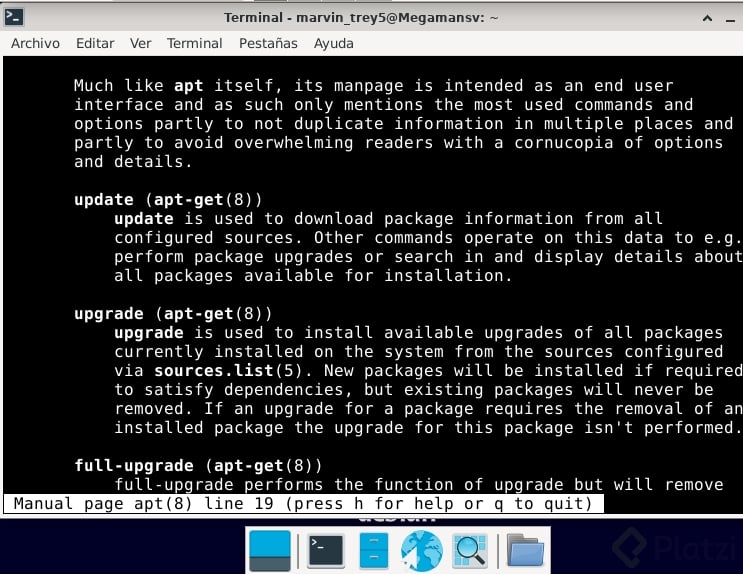Screen dimensions: 743x574
Task: Click the 'upgrade (apt-get(8))' heading
Action: pos(173,314)
